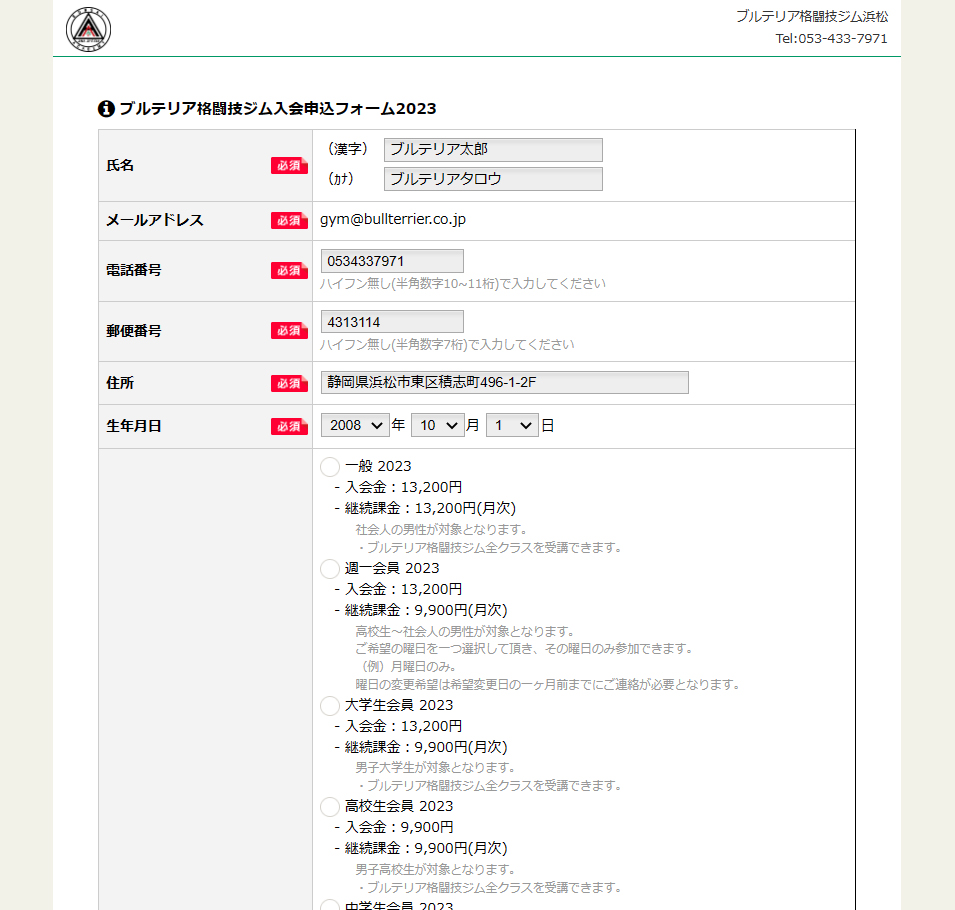955x910 pixels.
Task: Select the 一般 2023 membership radio button
Action: pos(329,467)
